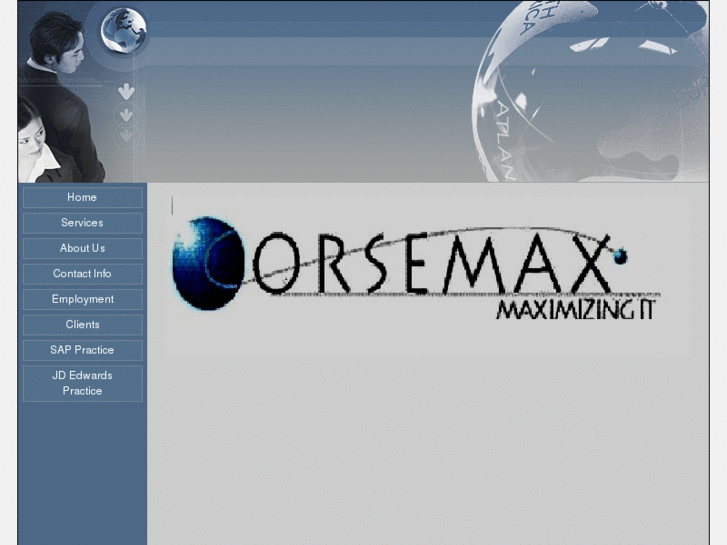This screenshot has width=727, height=545.
Task: Open the About Us page
Action: (83, 249)
